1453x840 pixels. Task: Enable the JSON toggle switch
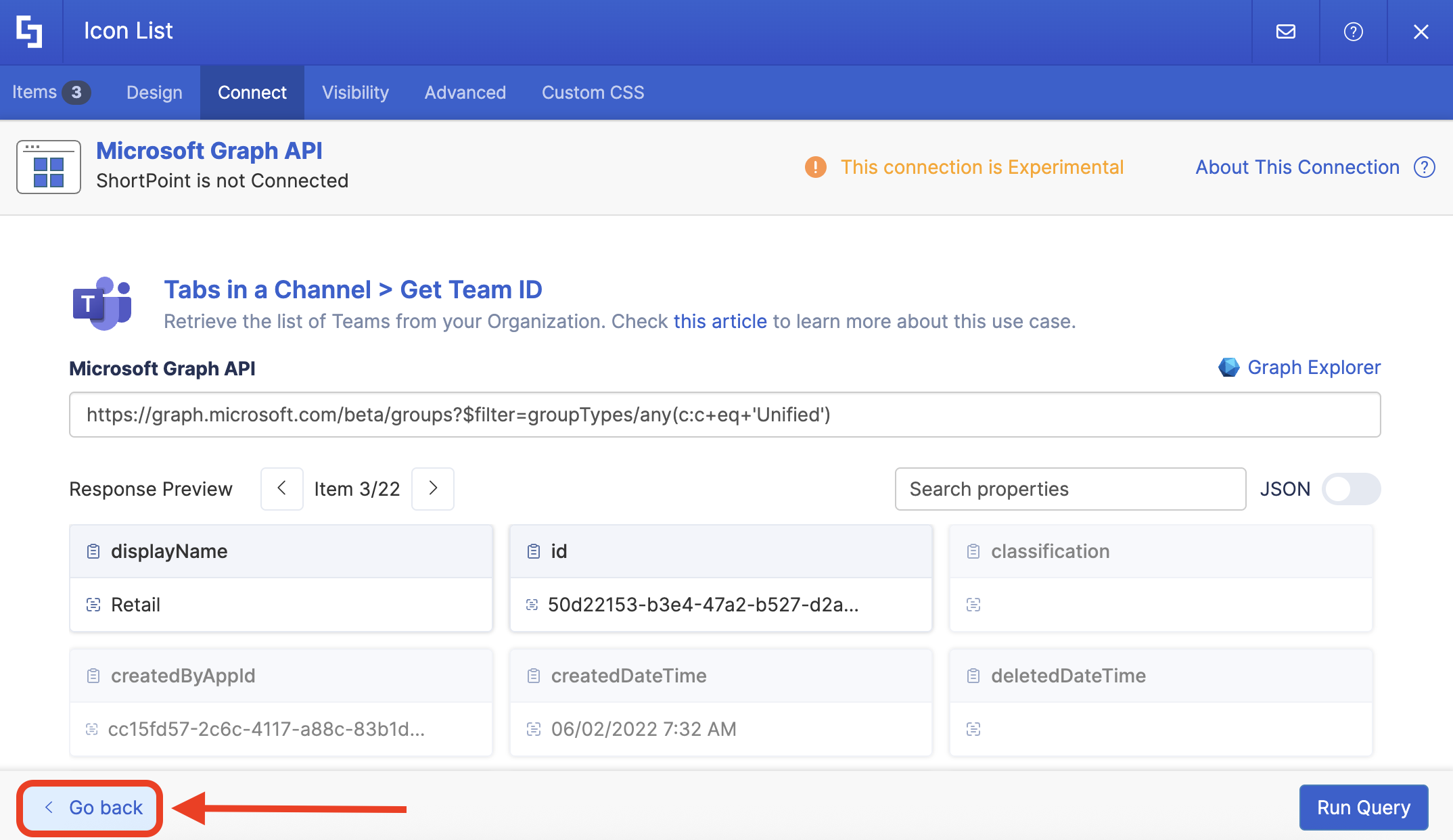pyautogui.click(x=1350, y=489)
